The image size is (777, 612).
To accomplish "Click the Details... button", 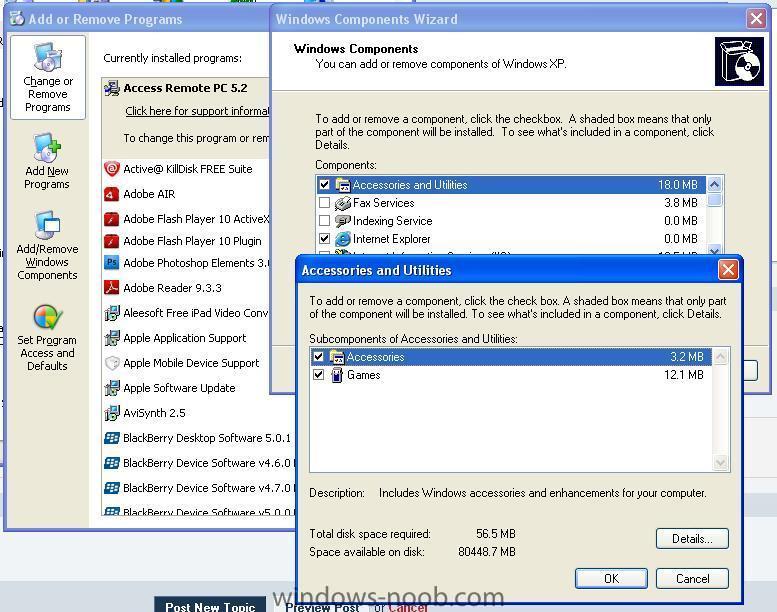I will (692, 539).
